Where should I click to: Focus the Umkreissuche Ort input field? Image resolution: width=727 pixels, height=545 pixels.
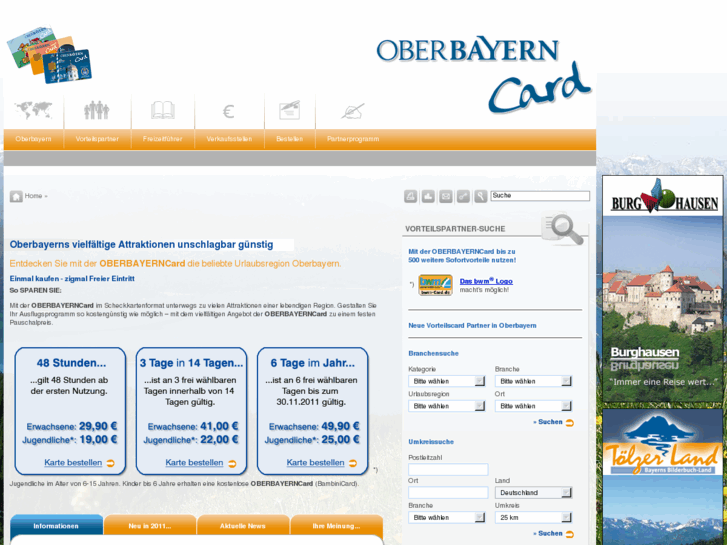(x=448, y=493)
